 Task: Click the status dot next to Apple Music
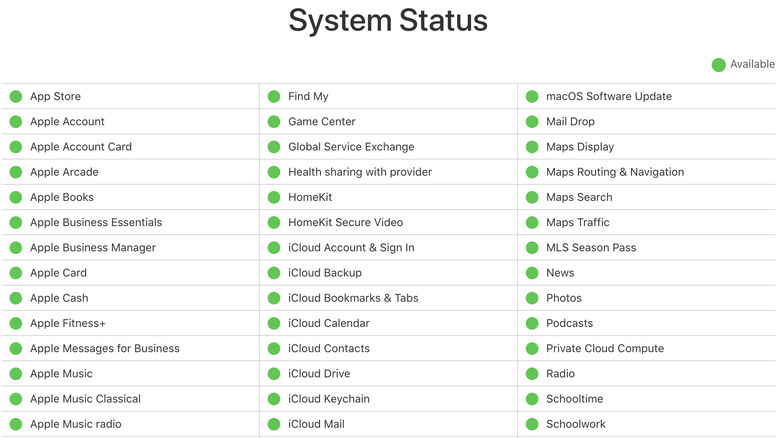16,374
